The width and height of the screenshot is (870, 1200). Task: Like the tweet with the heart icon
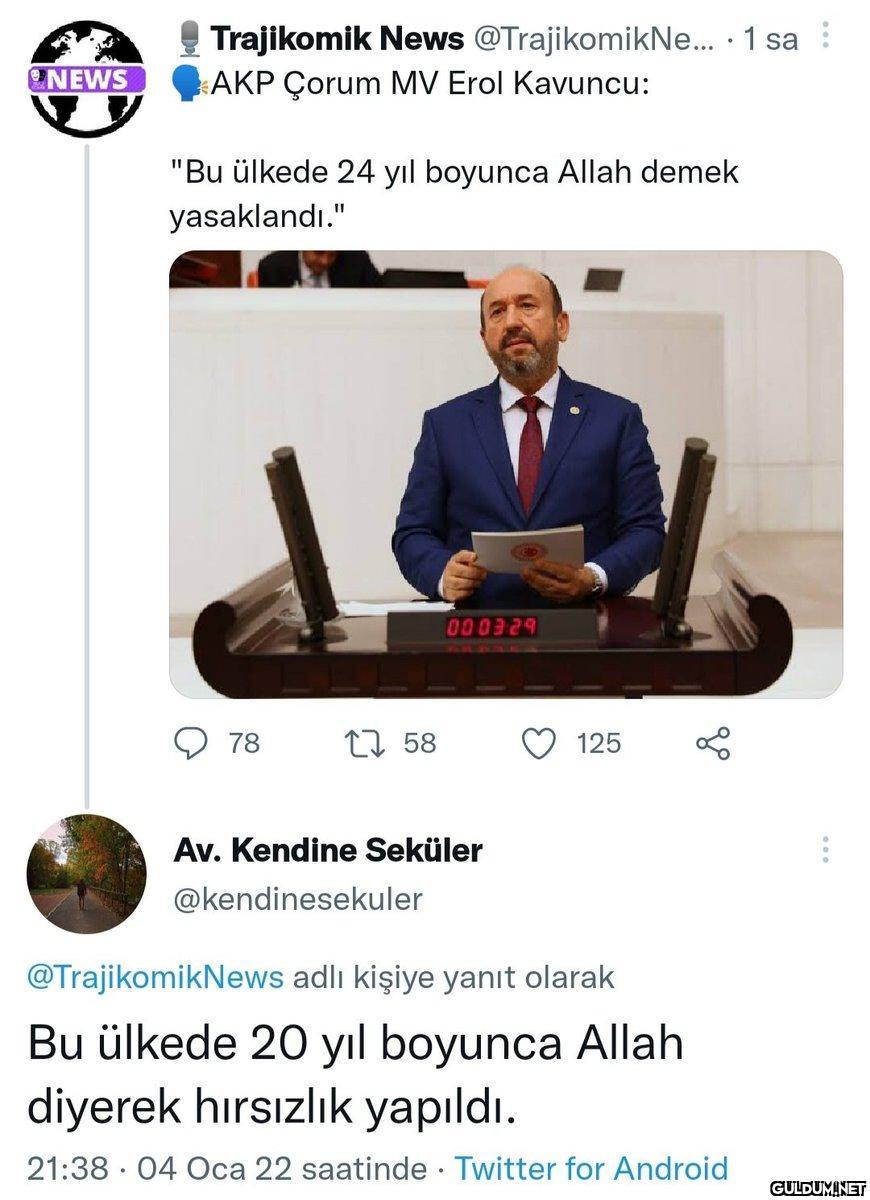tap(540, 743)
